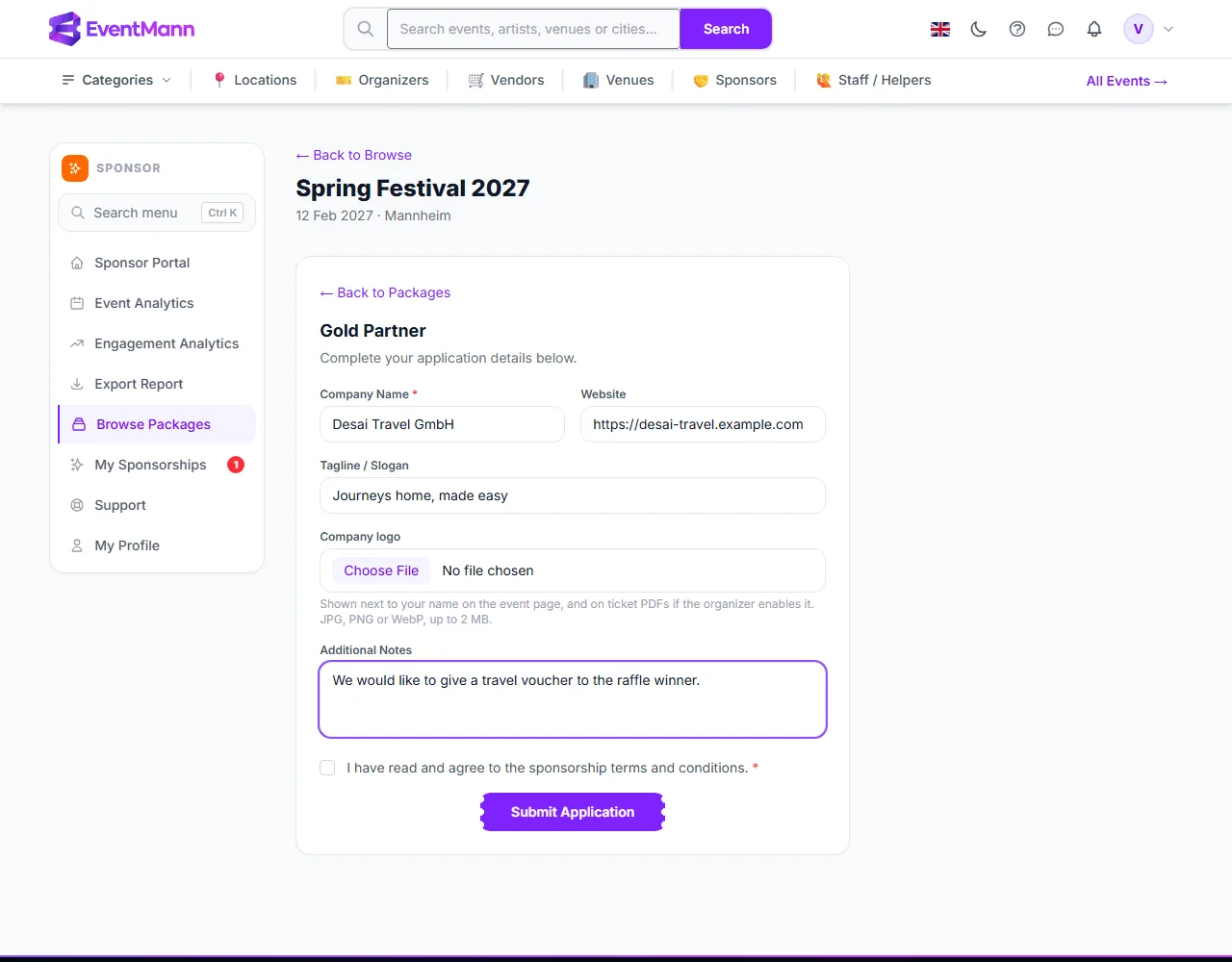
Task: Choose a company logo file
Action: click(381, 570)
